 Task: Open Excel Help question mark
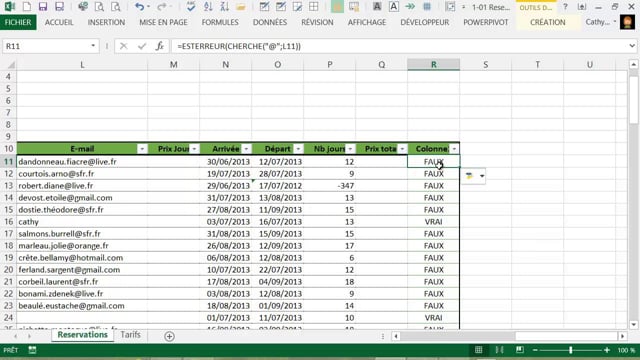point(565,7)
